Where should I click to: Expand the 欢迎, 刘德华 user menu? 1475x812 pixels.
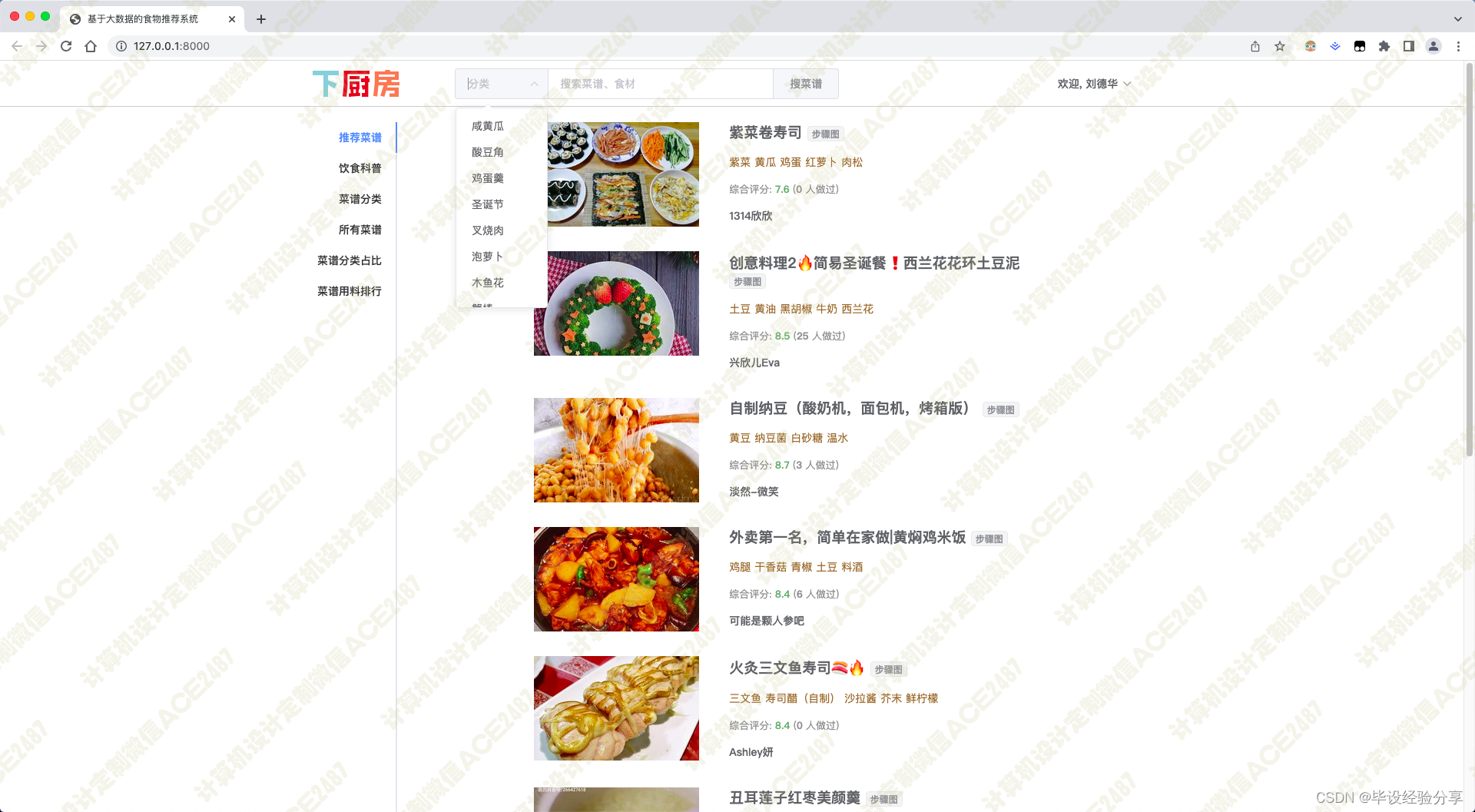click(x=1094, y=84)
